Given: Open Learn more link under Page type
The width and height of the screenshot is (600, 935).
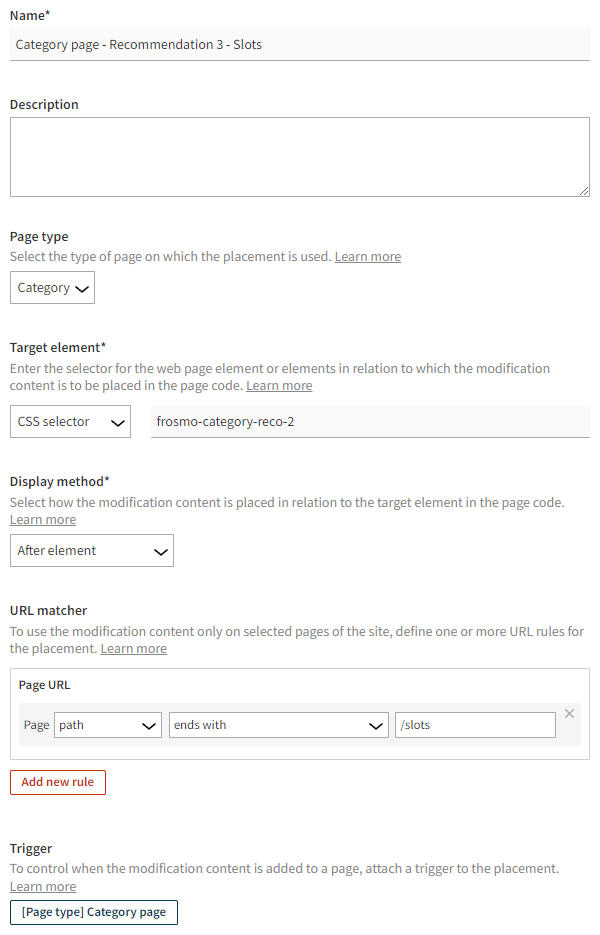Looking at the screenshot, I should (367, 256).
